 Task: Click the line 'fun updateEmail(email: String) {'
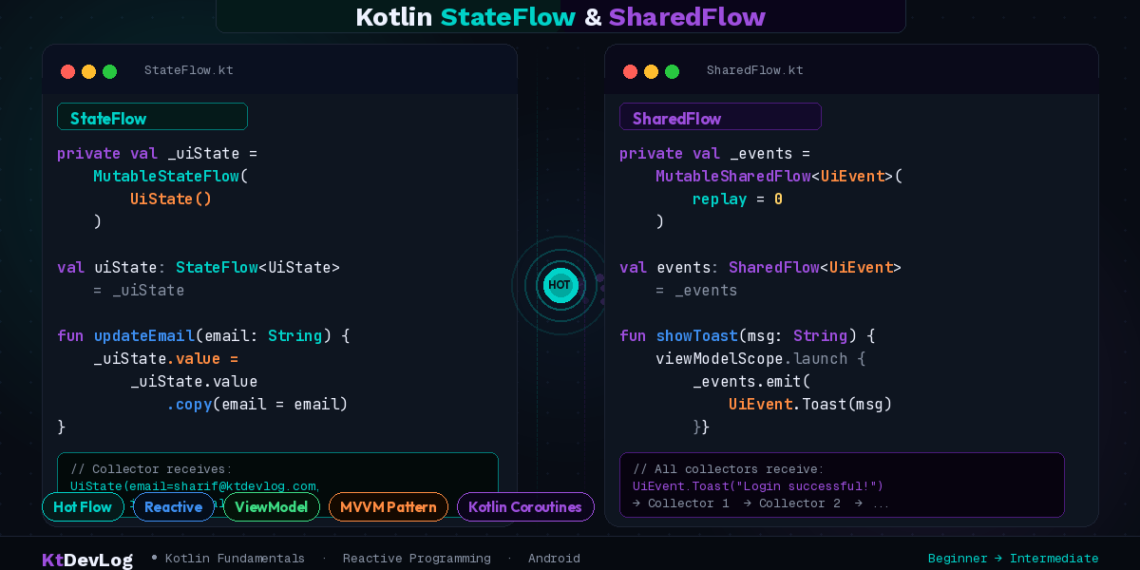tap(204, 336)
